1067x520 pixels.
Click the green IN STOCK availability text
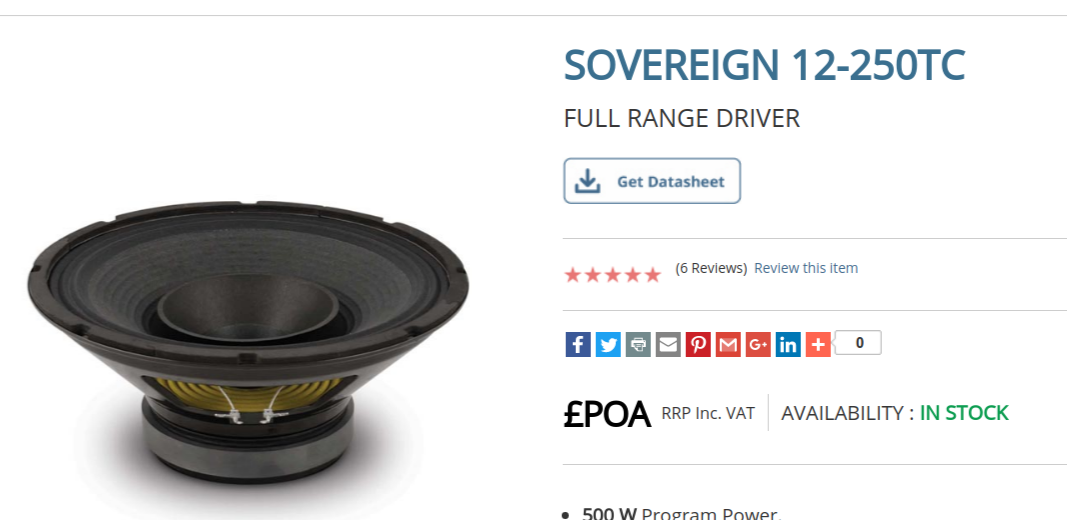tap(964, 413)
